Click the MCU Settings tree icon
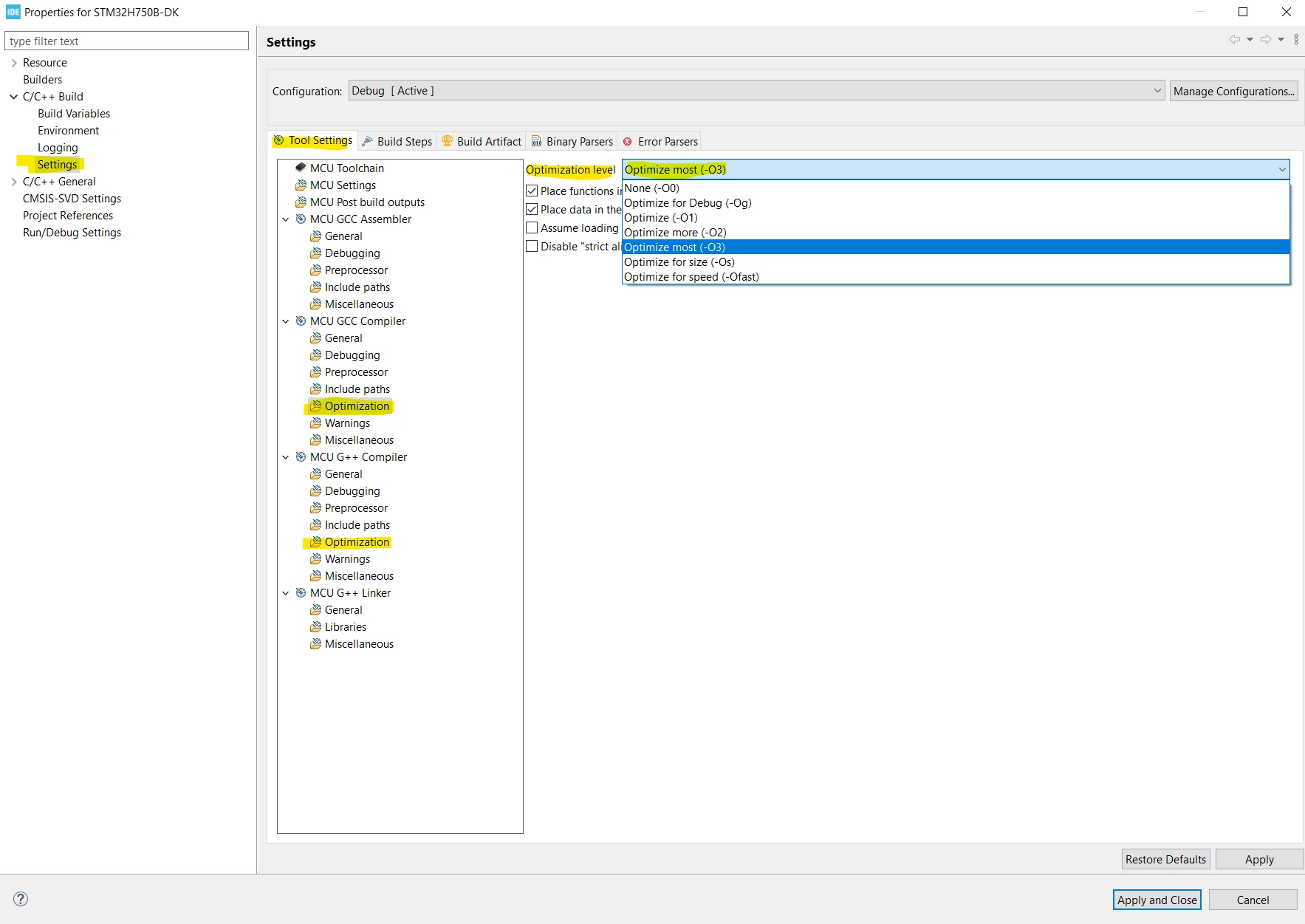 coord(301,185)
